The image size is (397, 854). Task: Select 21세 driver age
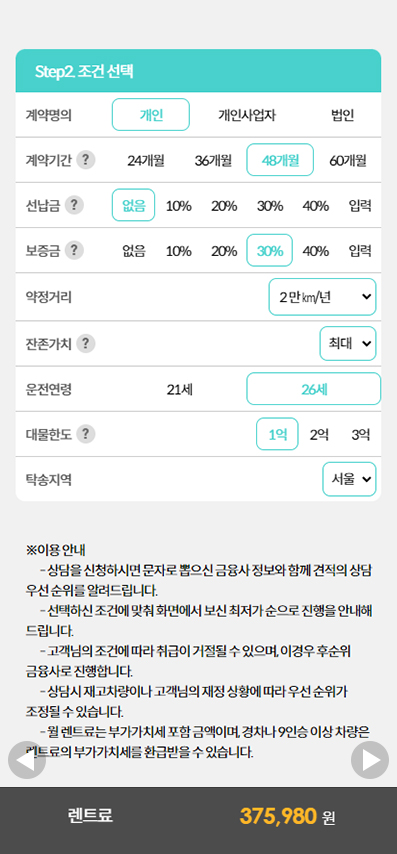179,389
